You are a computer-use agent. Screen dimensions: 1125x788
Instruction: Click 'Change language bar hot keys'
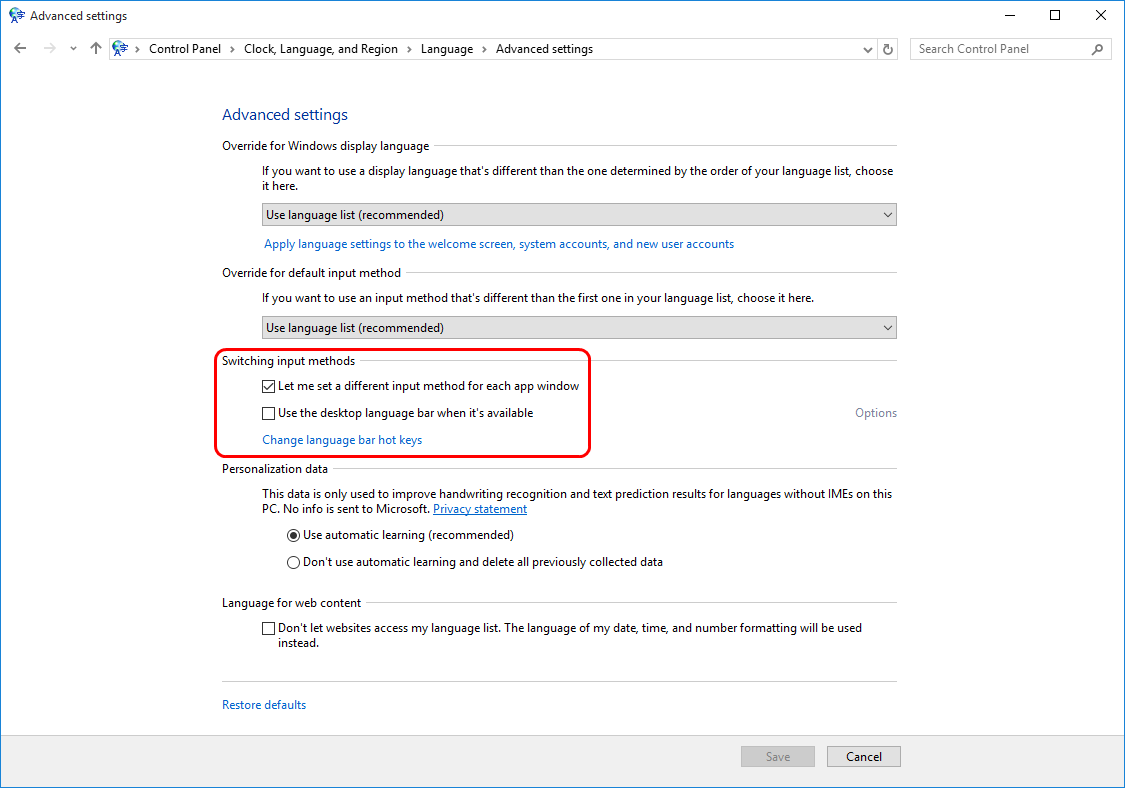tap(342, 439)
